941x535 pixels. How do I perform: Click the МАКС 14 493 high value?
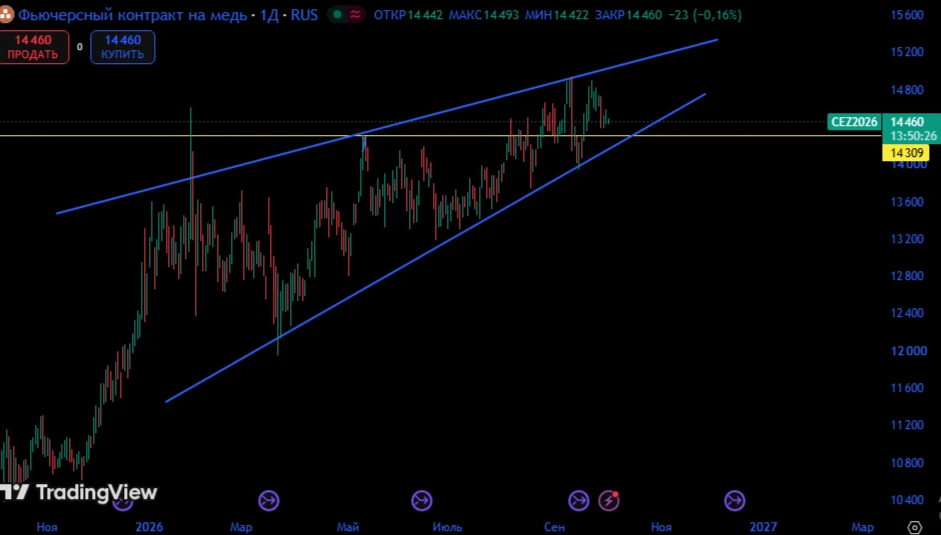483,14
